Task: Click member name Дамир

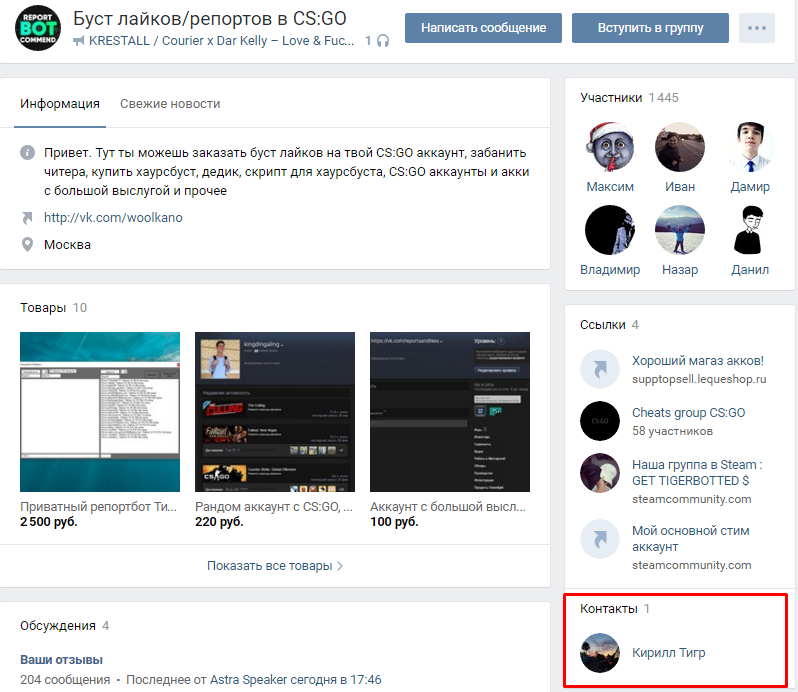Action: 750,187
